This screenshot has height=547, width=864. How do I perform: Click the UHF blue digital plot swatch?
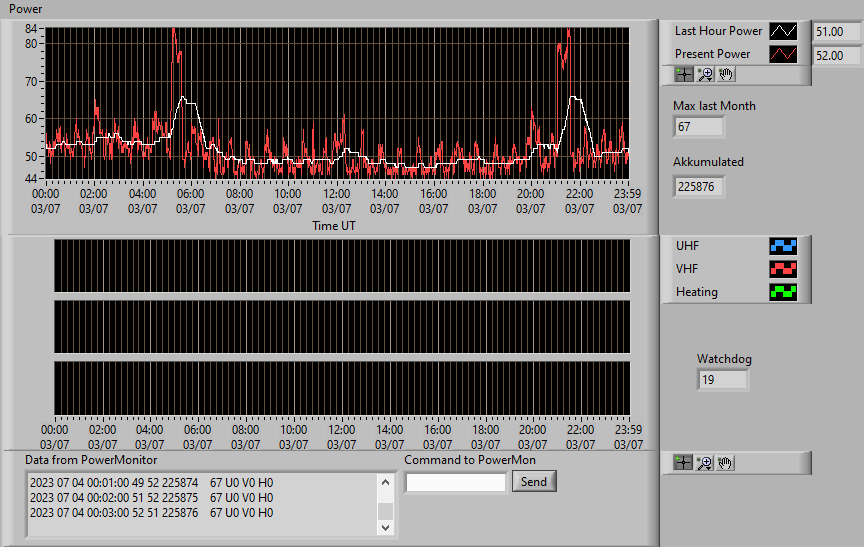pos(783,246)
